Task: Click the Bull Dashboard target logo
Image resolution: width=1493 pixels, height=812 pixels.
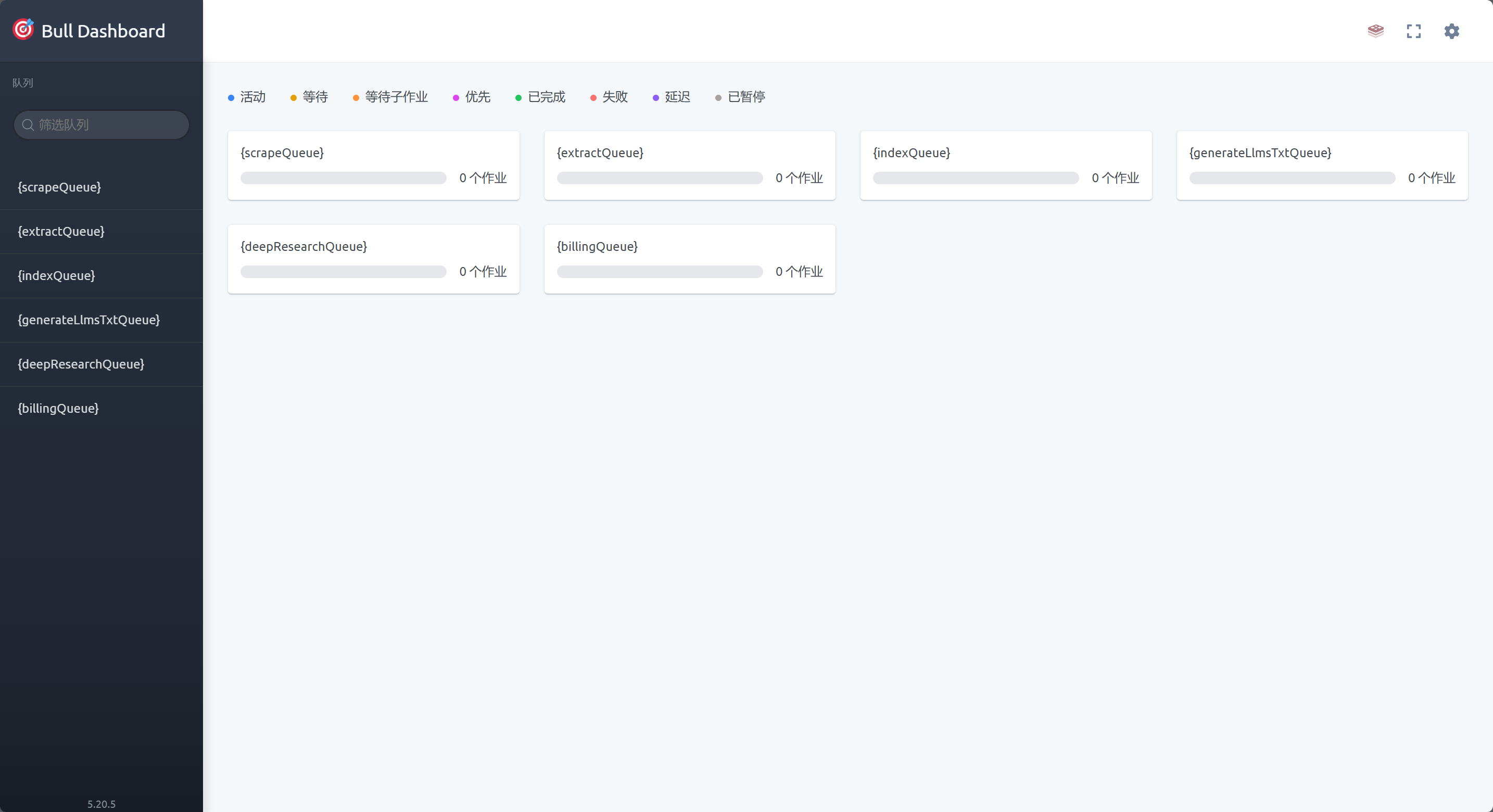Action: 23,30
